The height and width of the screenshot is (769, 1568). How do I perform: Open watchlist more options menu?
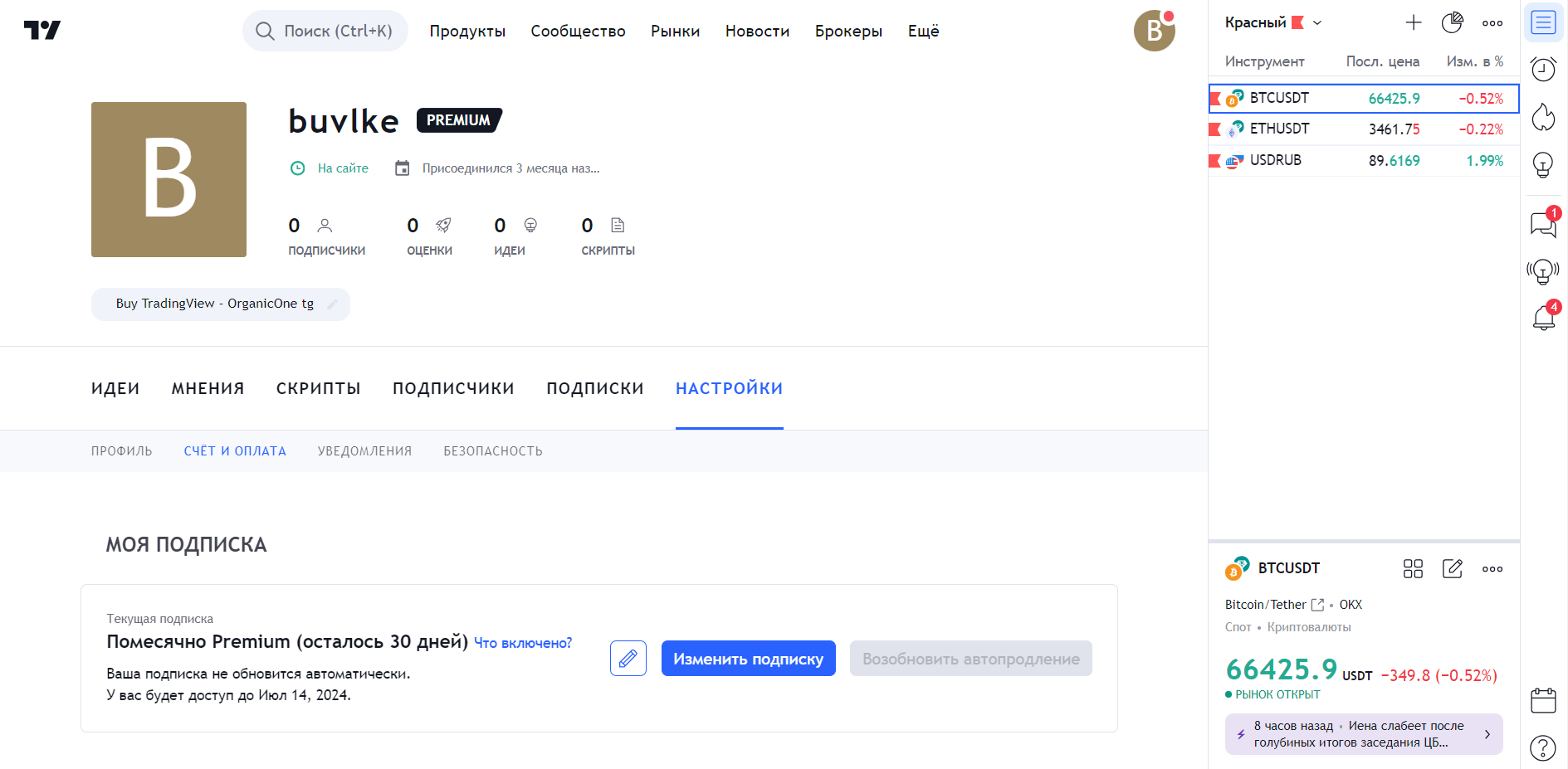[x=1492, y=23]
